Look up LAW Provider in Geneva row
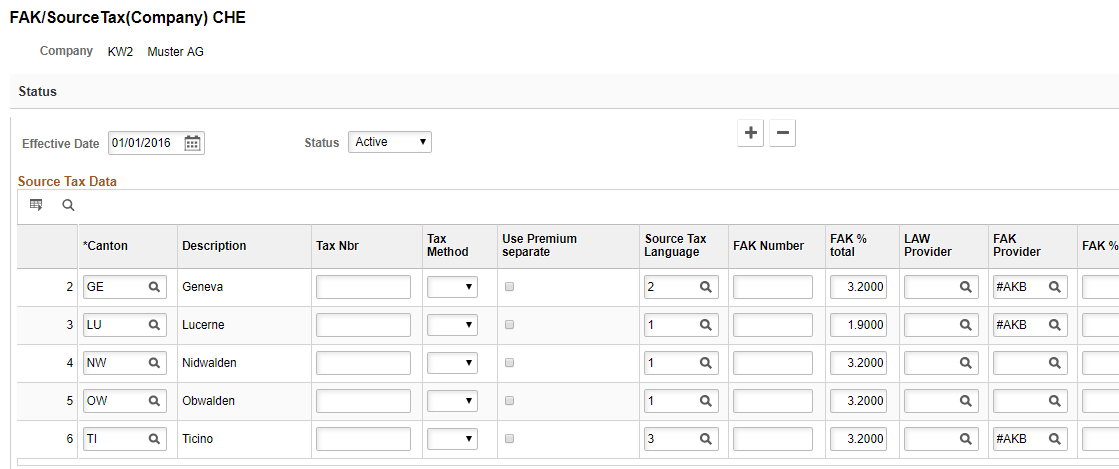This screenshot has width=1119, height=469. (x=966, y=287)
